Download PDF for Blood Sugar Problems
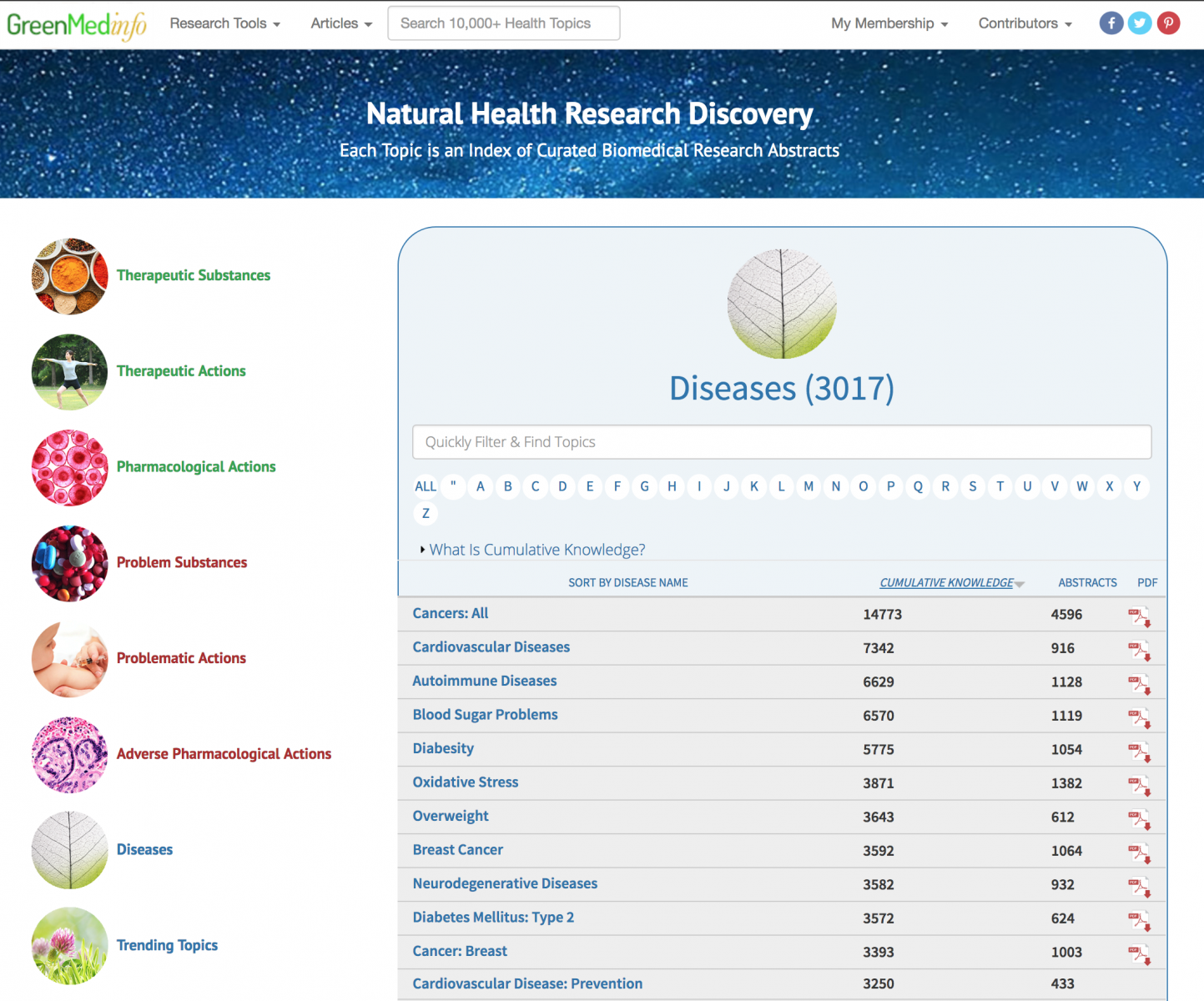Screen dimensions: 1204x1001 [1140, 718]
